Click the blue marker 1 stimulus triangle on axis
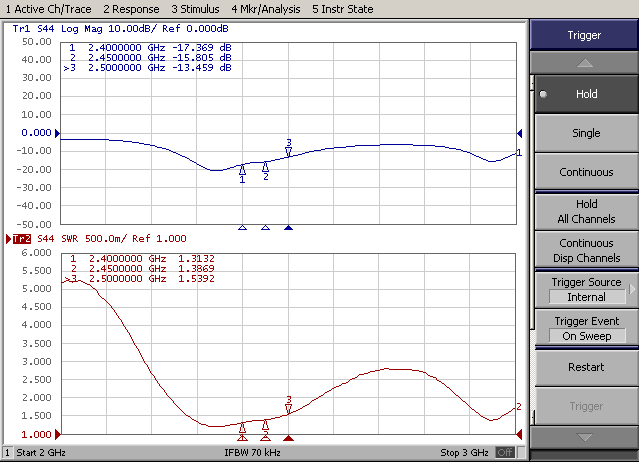The height and width of the screenshot is (462, 639). [x=242, y=228]
